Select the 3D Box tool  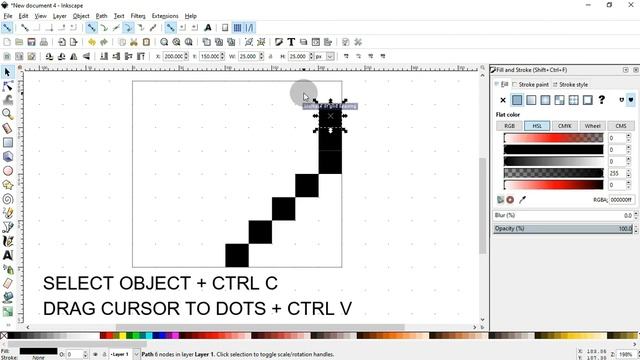tap(7, 156)
